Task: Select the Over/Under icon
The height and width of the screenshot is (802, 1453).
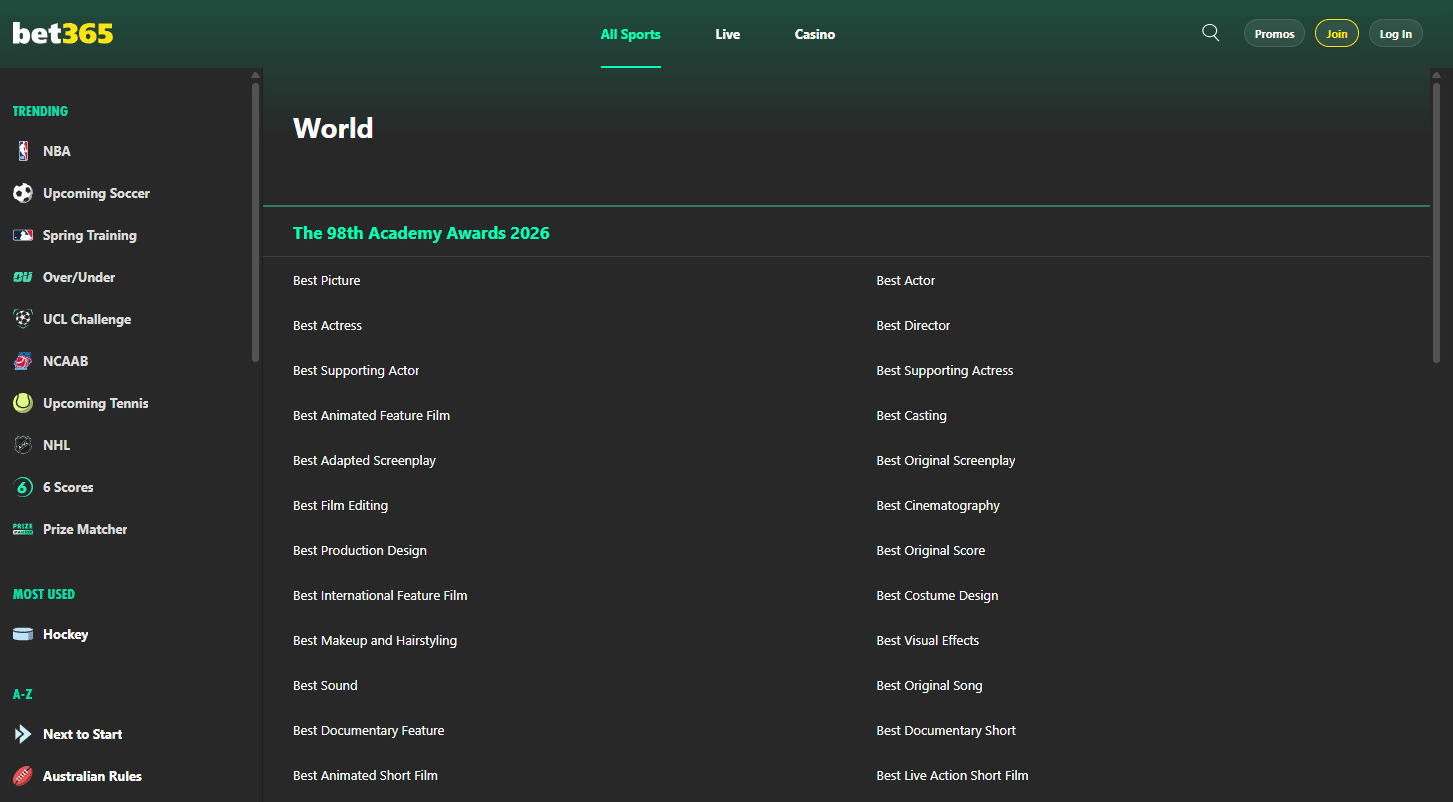Action: coord(22,277)
